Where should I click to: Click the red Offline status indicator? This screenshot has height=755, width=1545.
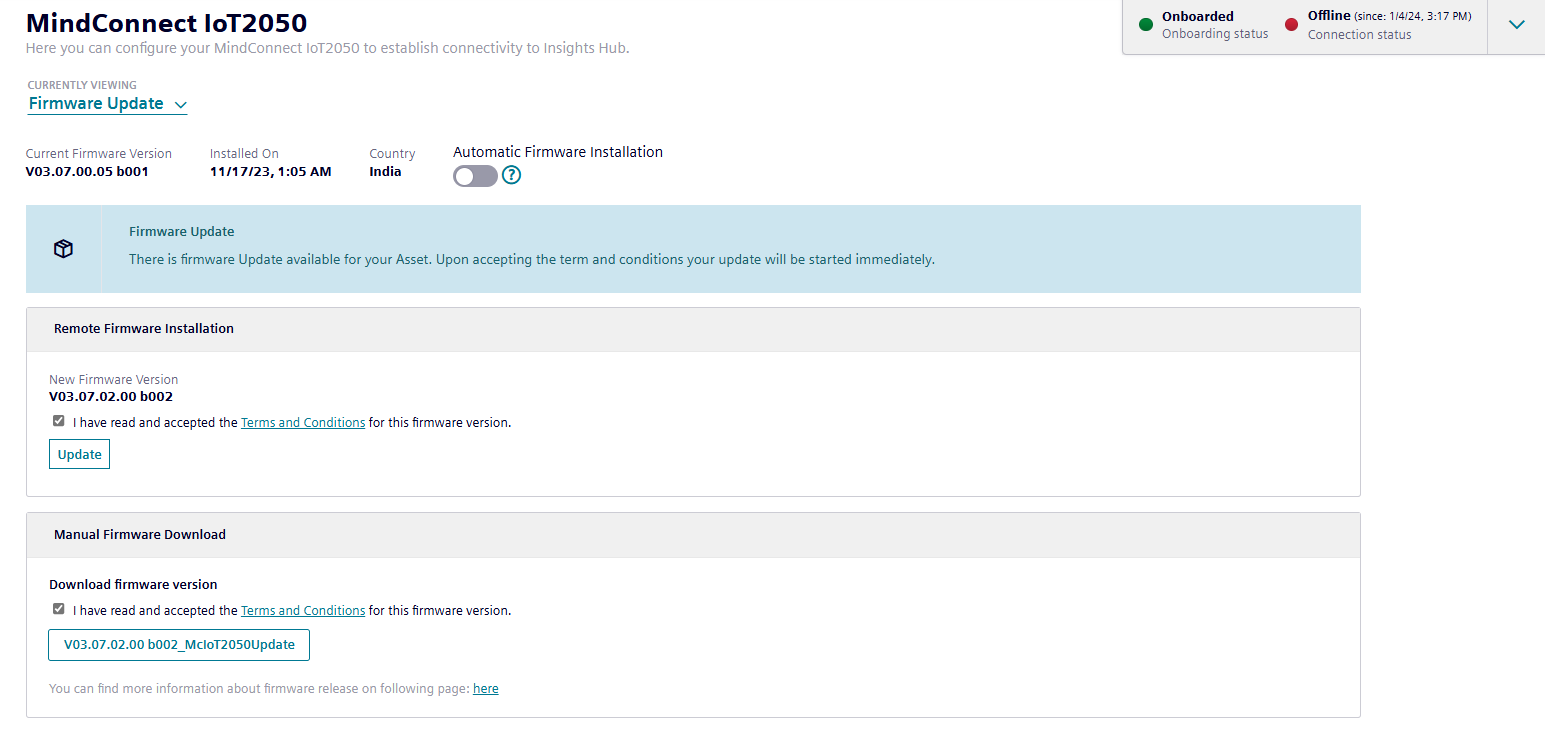(x=1291, y=24)
